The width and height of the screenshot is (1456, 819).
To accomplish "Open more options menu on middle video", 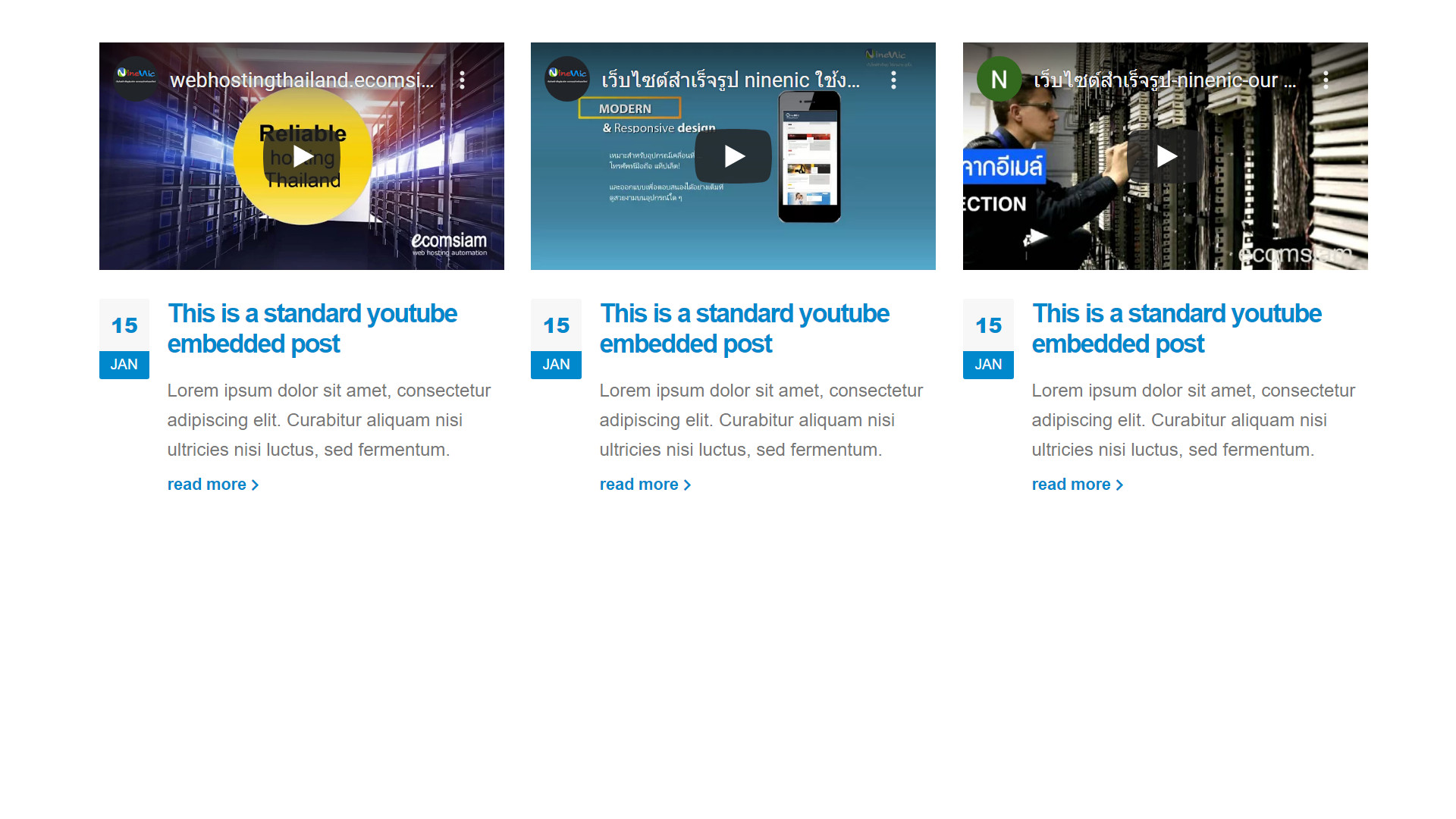I will [894, 80].
